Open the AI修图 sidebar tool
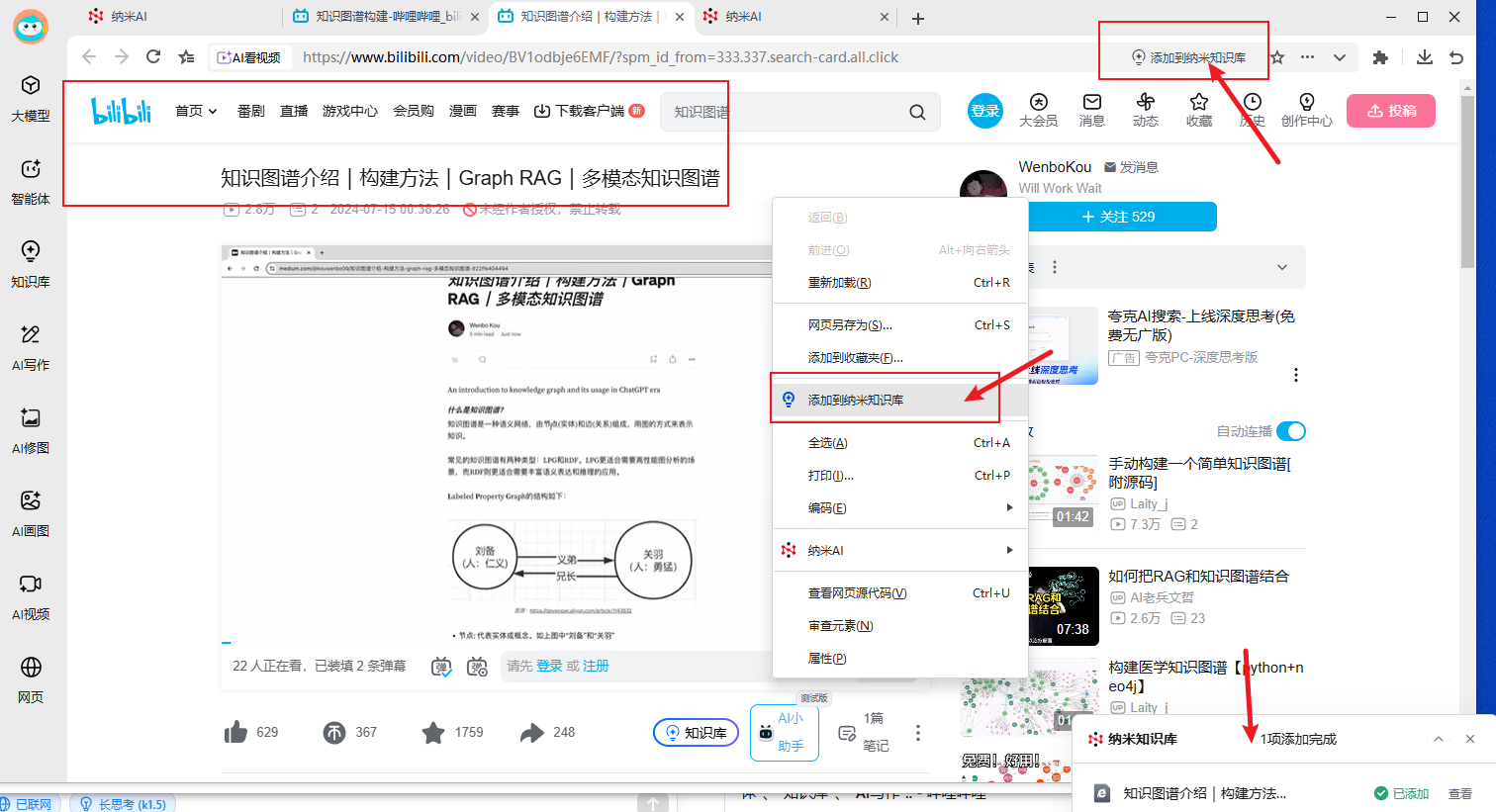This screenshot has height=812, width=1496. tap(31, 431)
